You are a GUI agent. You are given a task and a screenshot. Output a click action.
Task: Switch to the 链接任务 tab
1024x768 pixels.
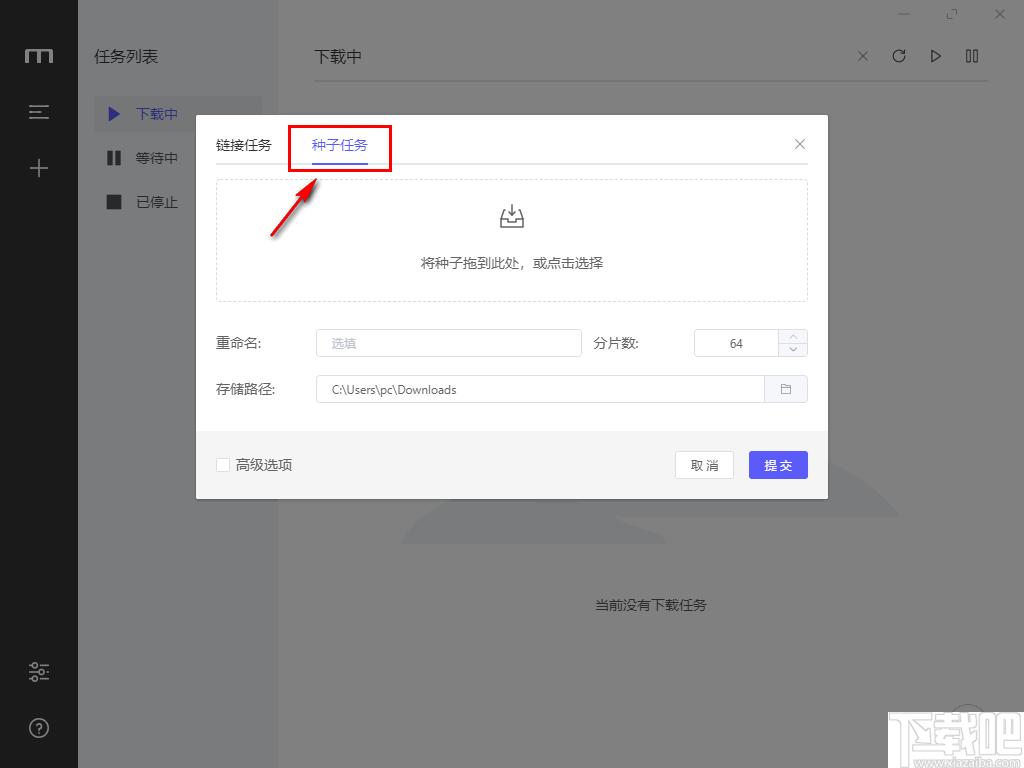pos(244,145)
